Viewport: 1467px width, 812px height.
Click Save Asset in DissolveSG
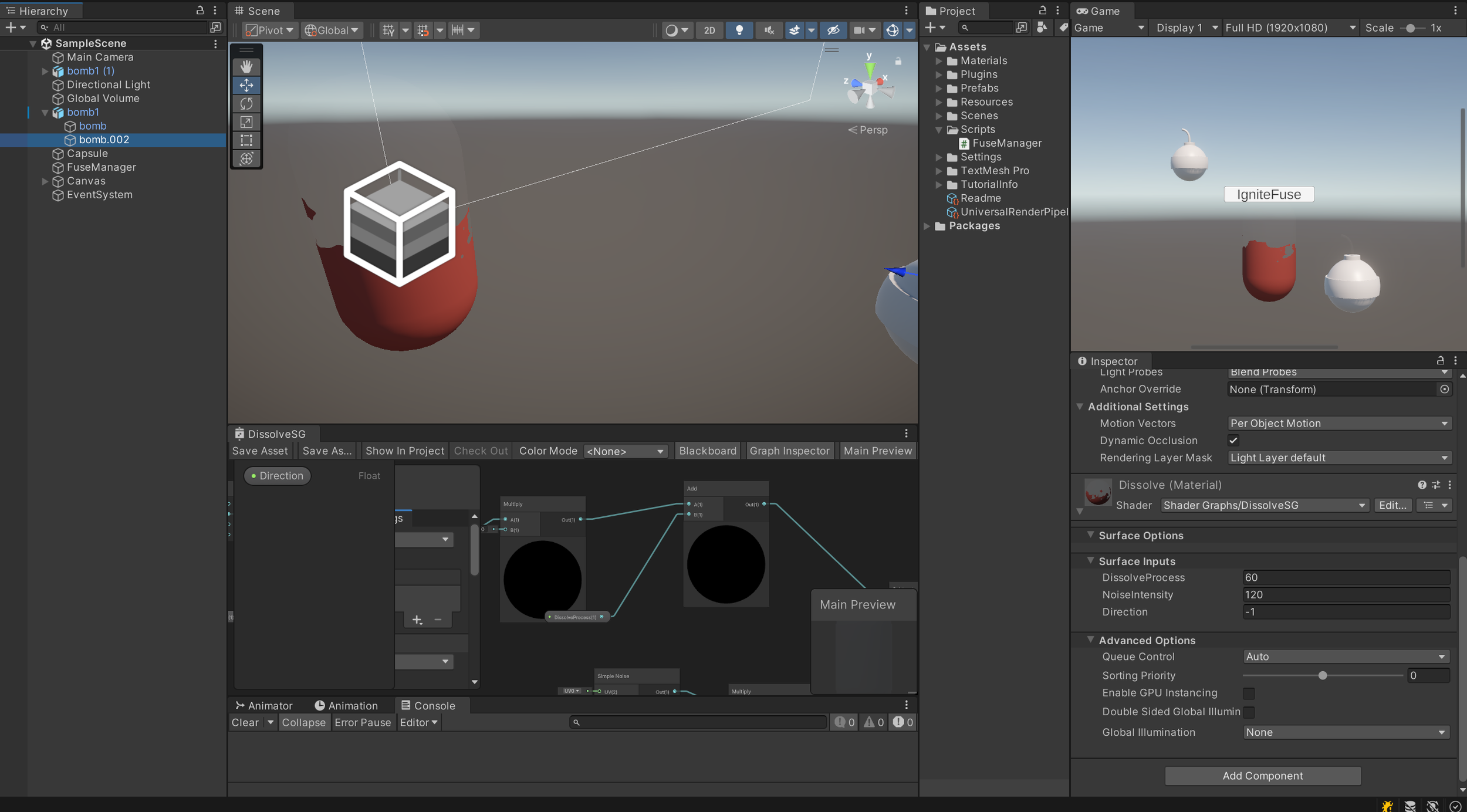[260, 451]
